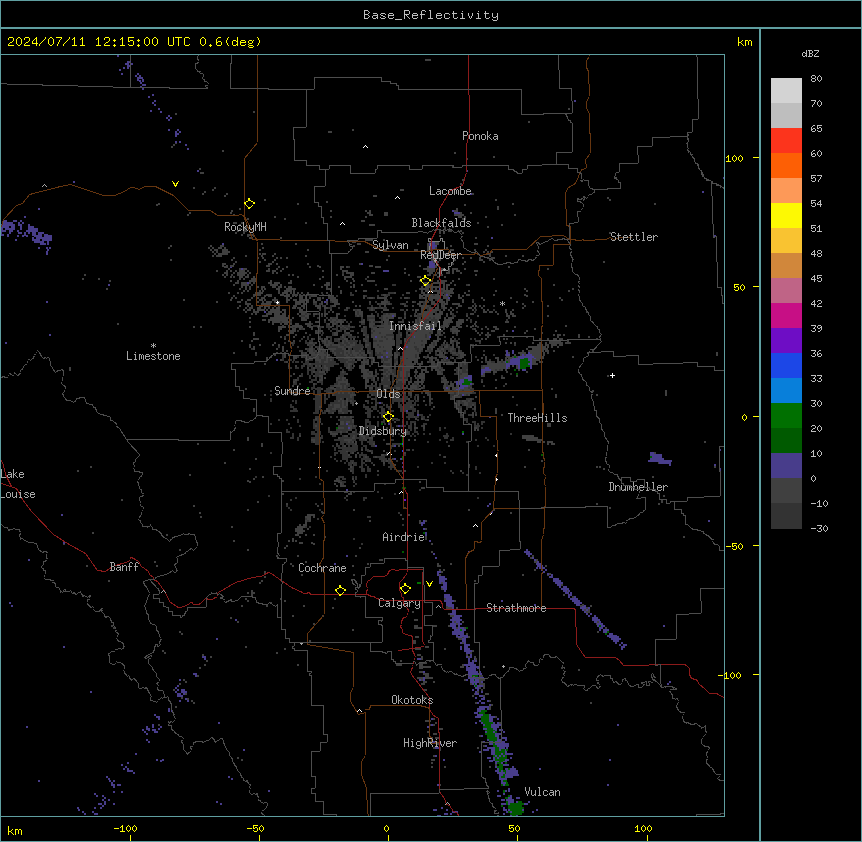Image resolution: width=862 pixels, height=842 pixels.
Task: Select the Okotoks label
Action: click(412, 700)
